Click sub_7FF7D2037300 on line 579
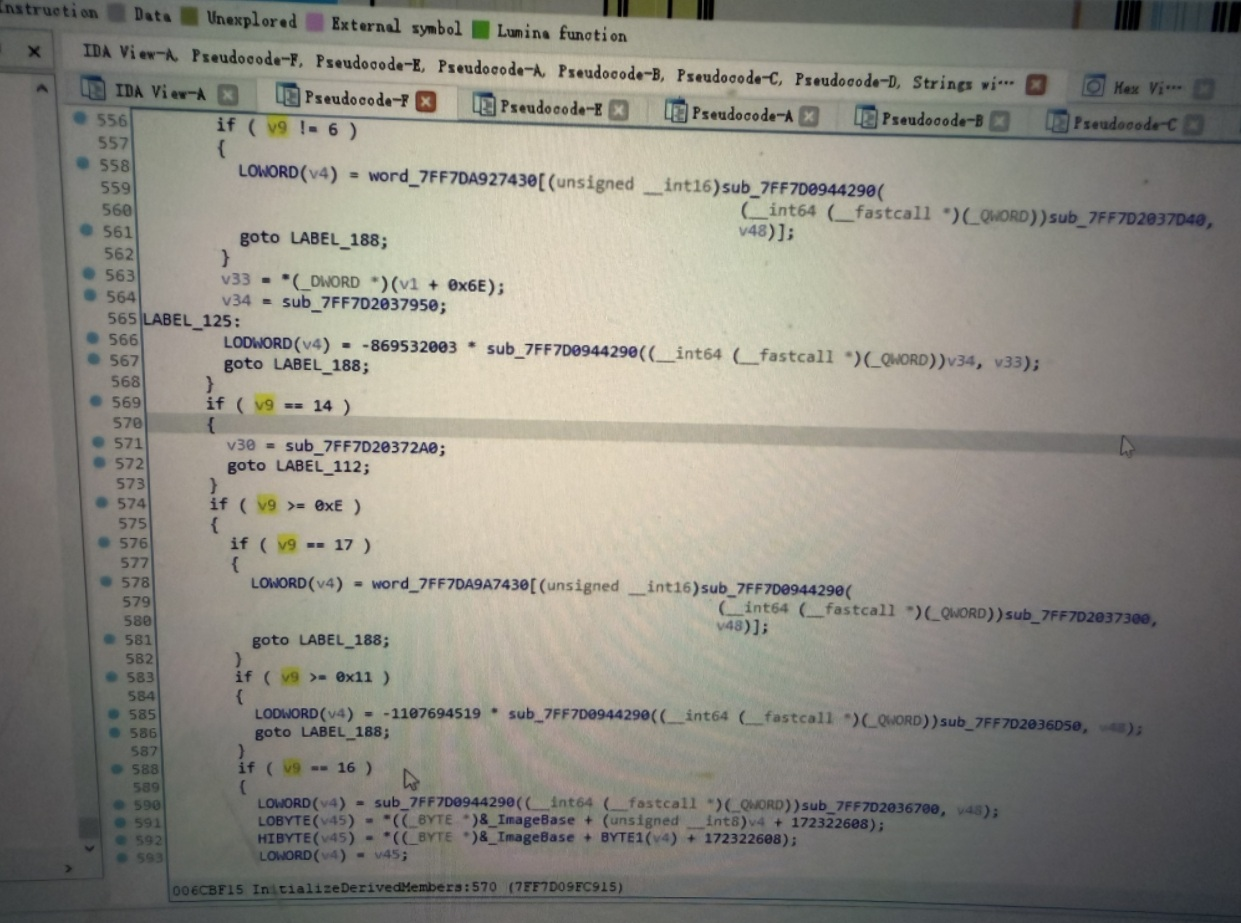 tap(1079, 617)
